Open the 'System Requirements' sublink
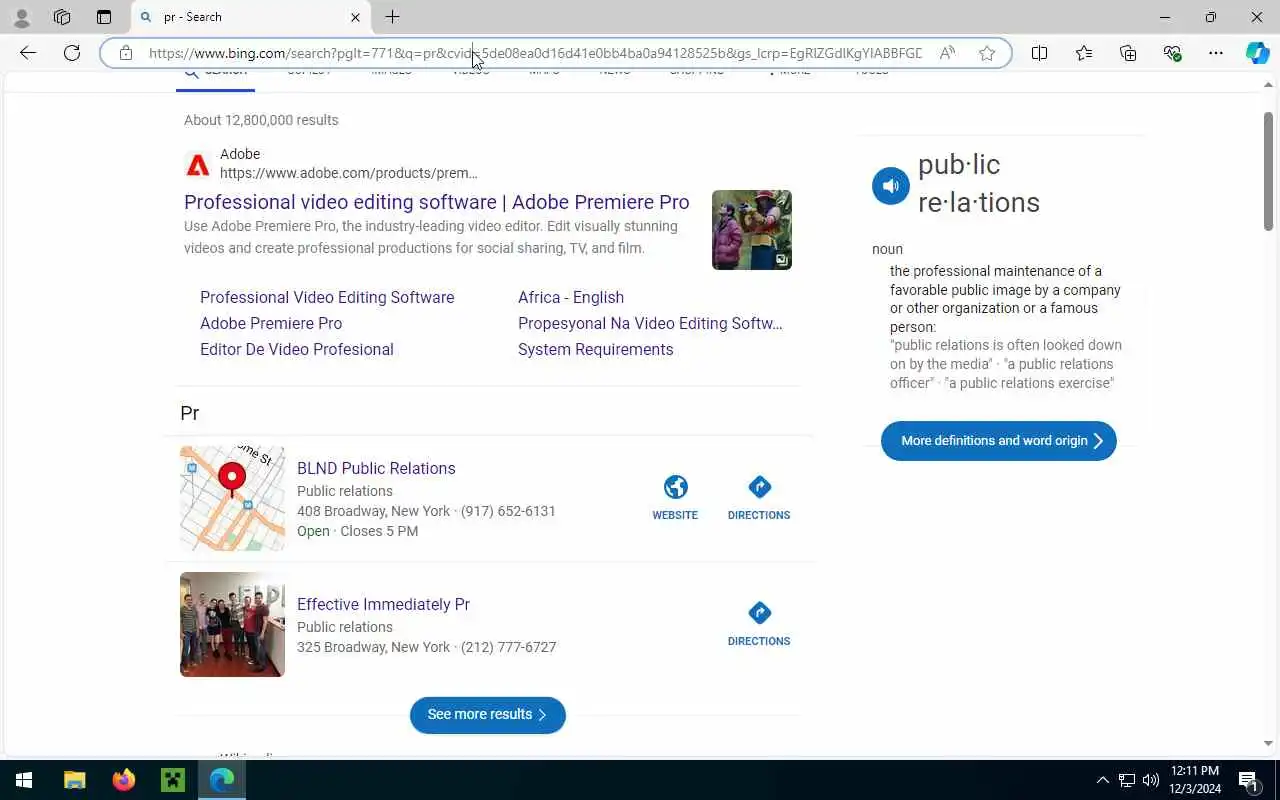Image resolution: width=1280 pixels, height=800 pixels. coord(596,349)
